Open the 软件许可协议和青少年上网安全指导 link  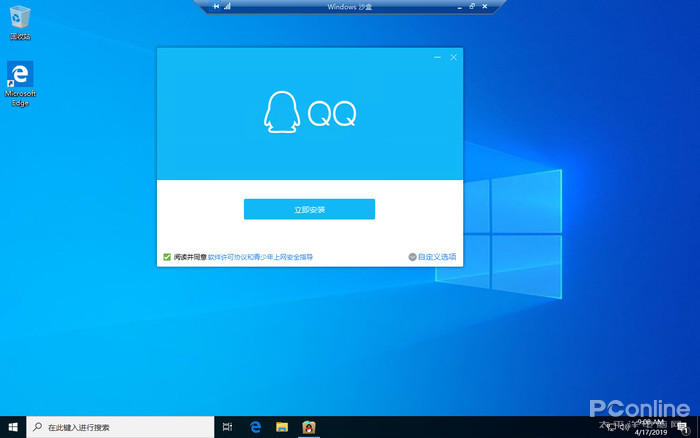coord(260,257)
